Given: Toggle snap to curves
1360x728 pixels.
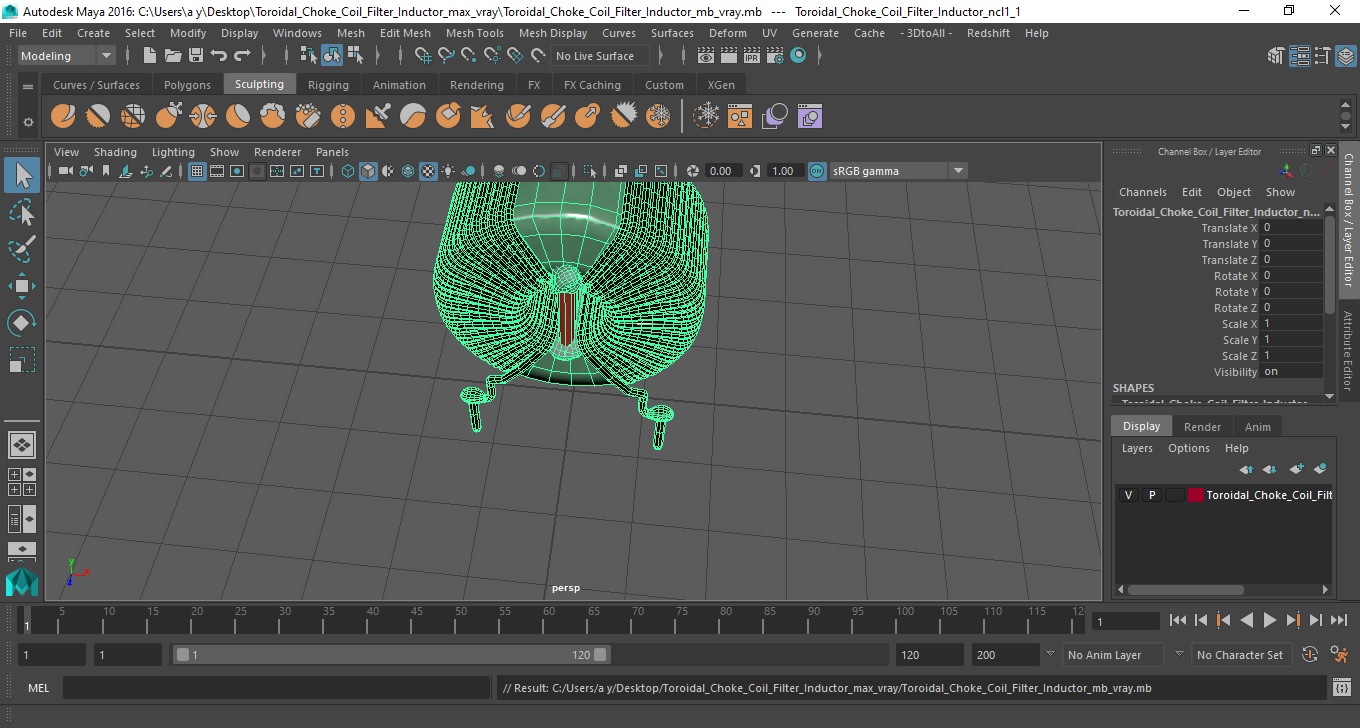Looking at the screenshot, I should (x=446, y=56).
